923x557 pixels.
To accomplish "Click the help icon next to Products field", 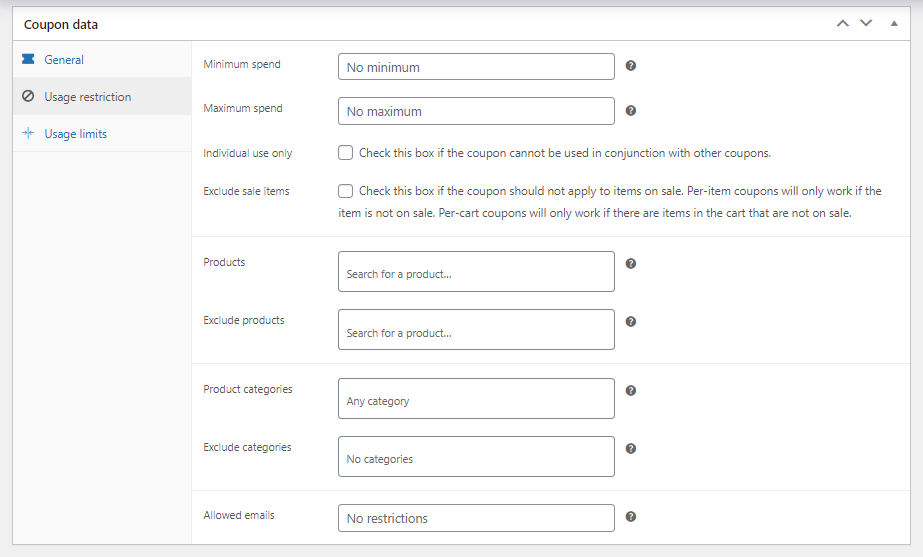I will tap(630, 264).
